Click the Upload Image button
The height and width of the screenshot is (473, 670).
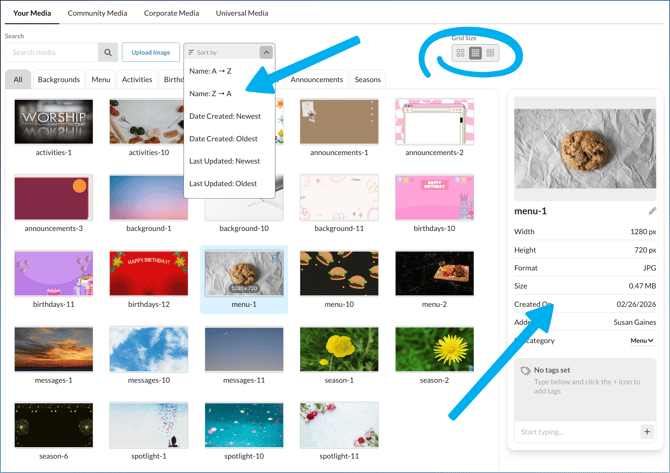150,52
